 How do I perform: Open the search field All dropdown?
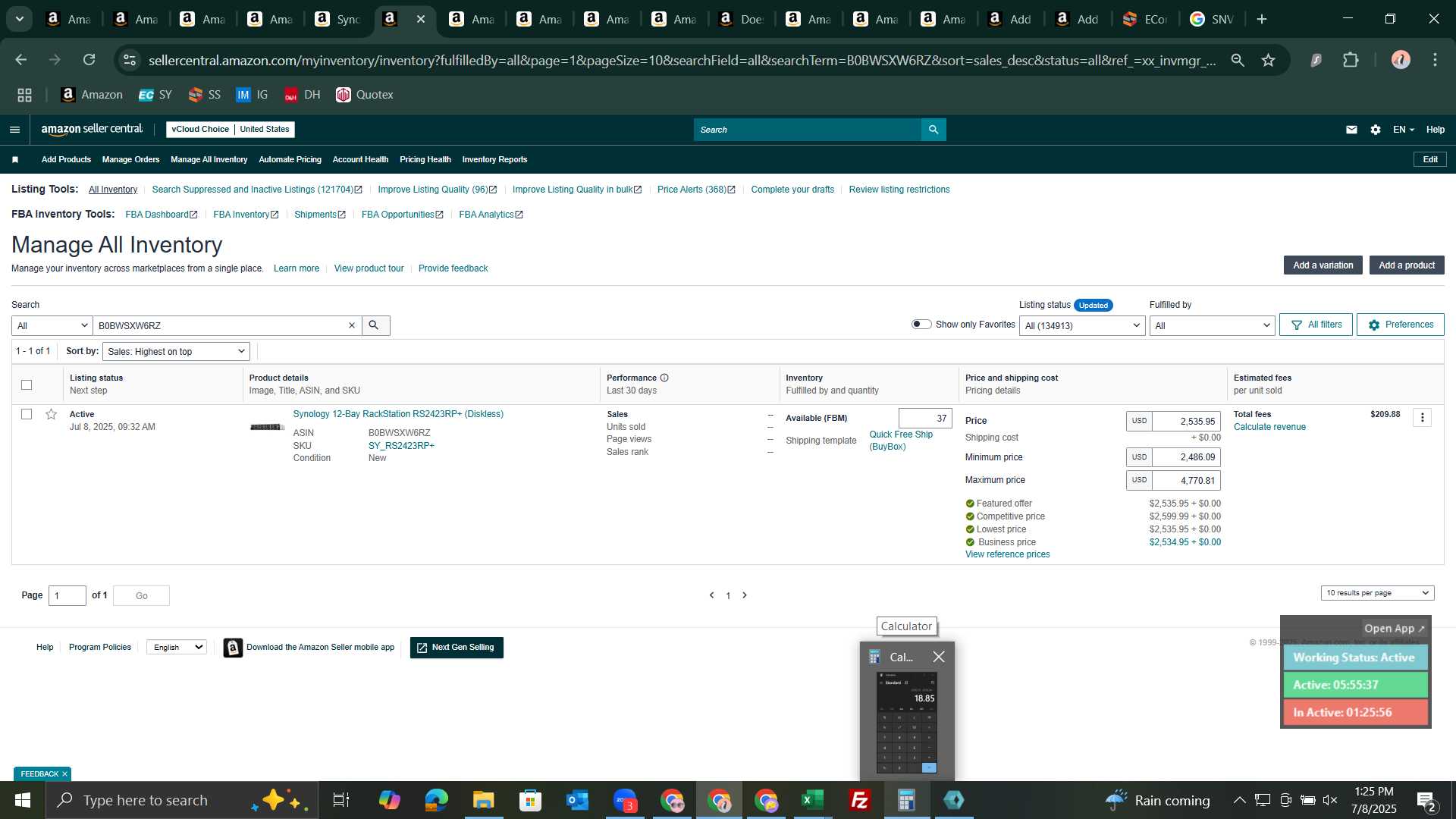[52, 325]
